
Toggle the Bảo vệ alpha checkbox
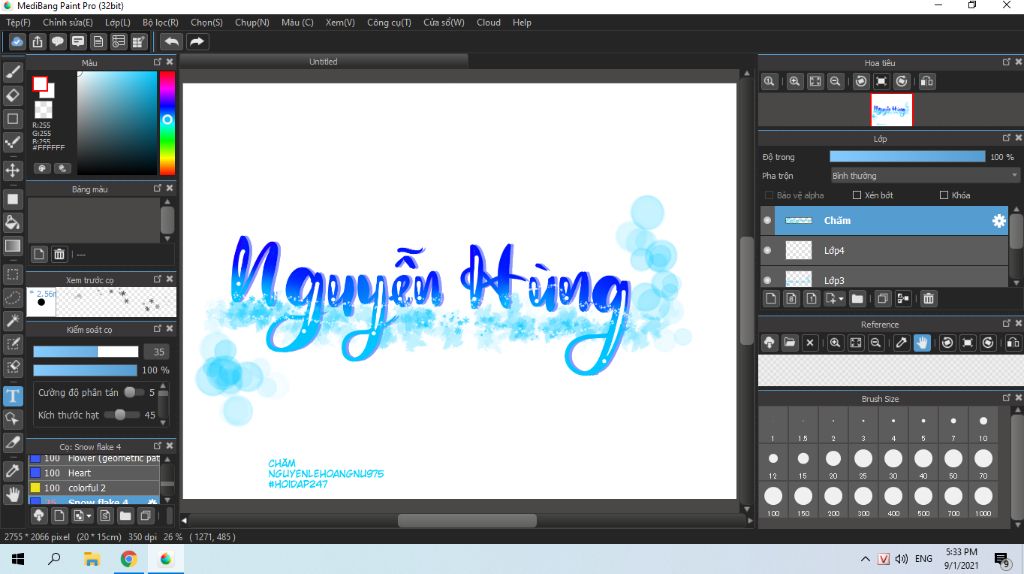pos(769,195)
